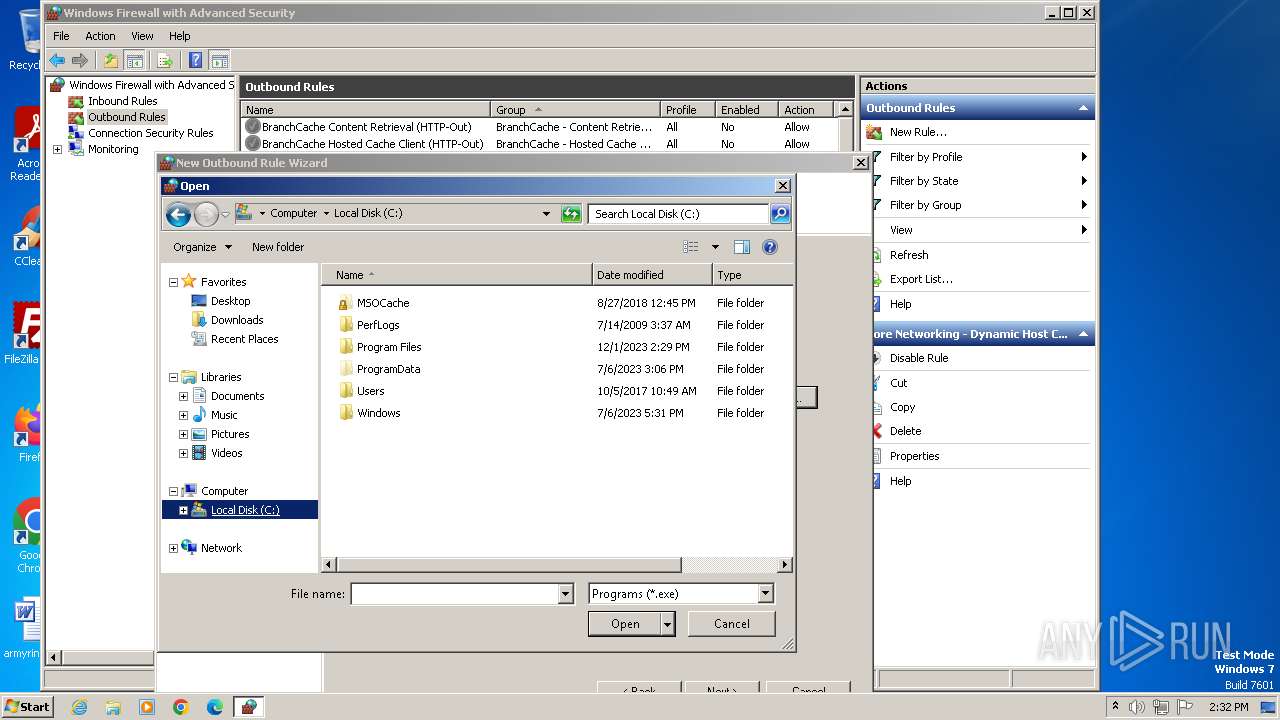Click the Start button

(x=28, y=707)
